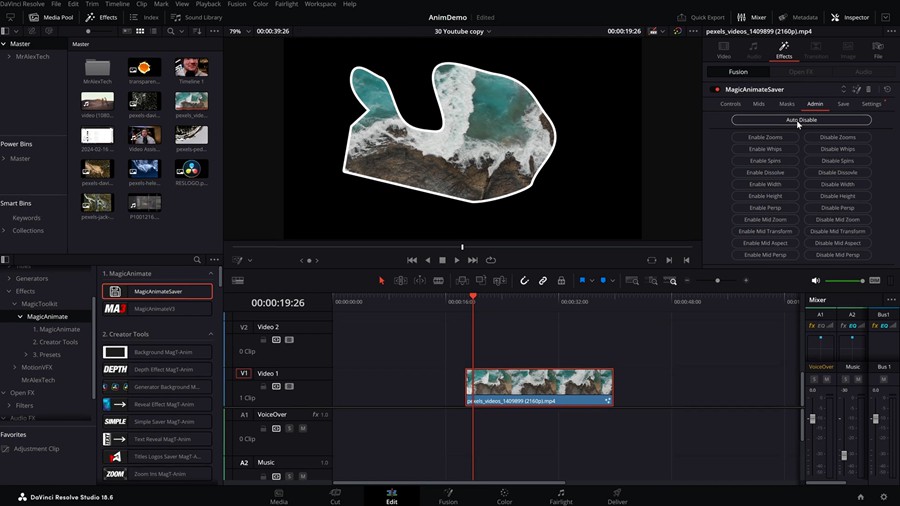Toggle timeline snapping magnet icon

click(x=524, y=281)
